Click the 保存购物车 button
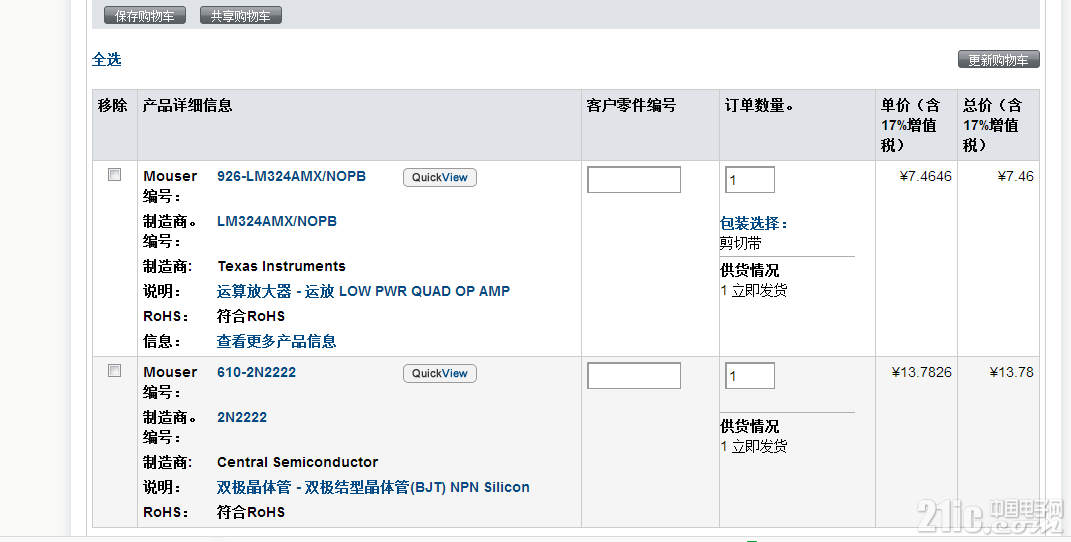 pyautogui.click(x=145, y=16)
